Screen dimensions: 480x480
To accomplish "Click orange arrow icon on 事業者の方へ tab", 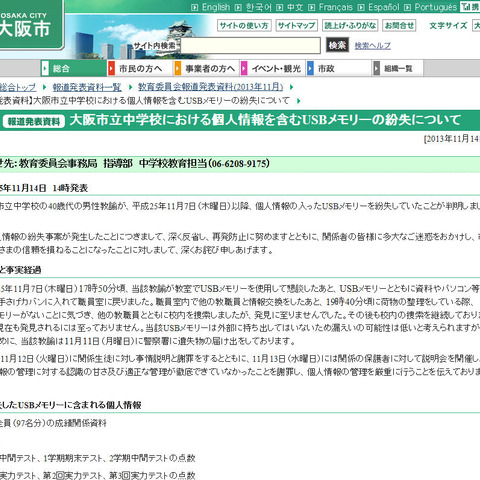I will click(178, 68).
